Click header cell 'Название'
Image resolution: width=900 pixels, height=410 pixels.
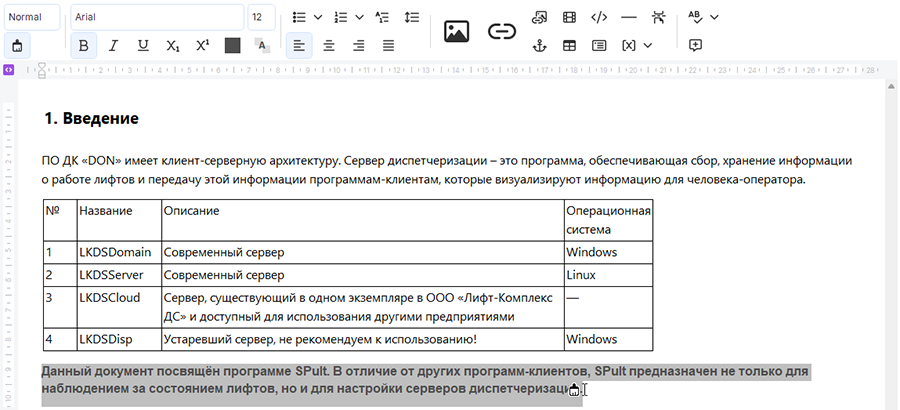coord(119,221)
